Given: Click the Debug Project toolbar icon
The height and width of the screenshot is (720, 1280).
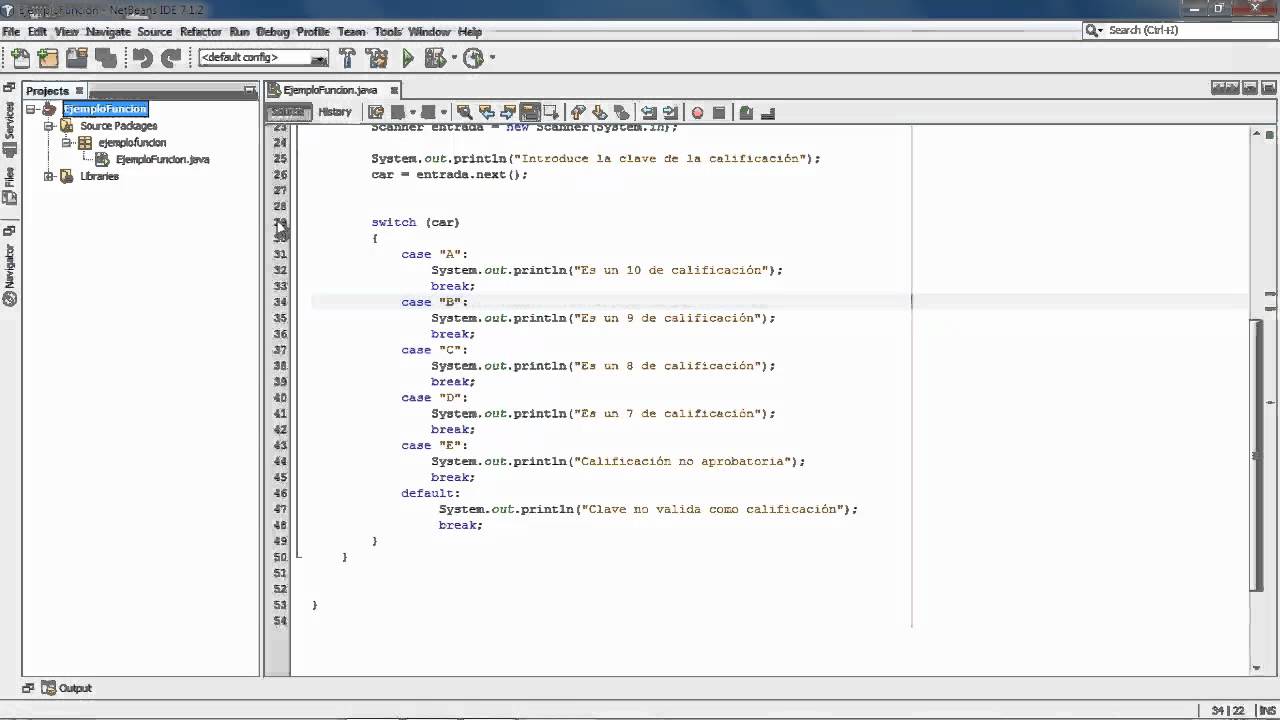Looking at the screenshot, I should tap(436, 58).
